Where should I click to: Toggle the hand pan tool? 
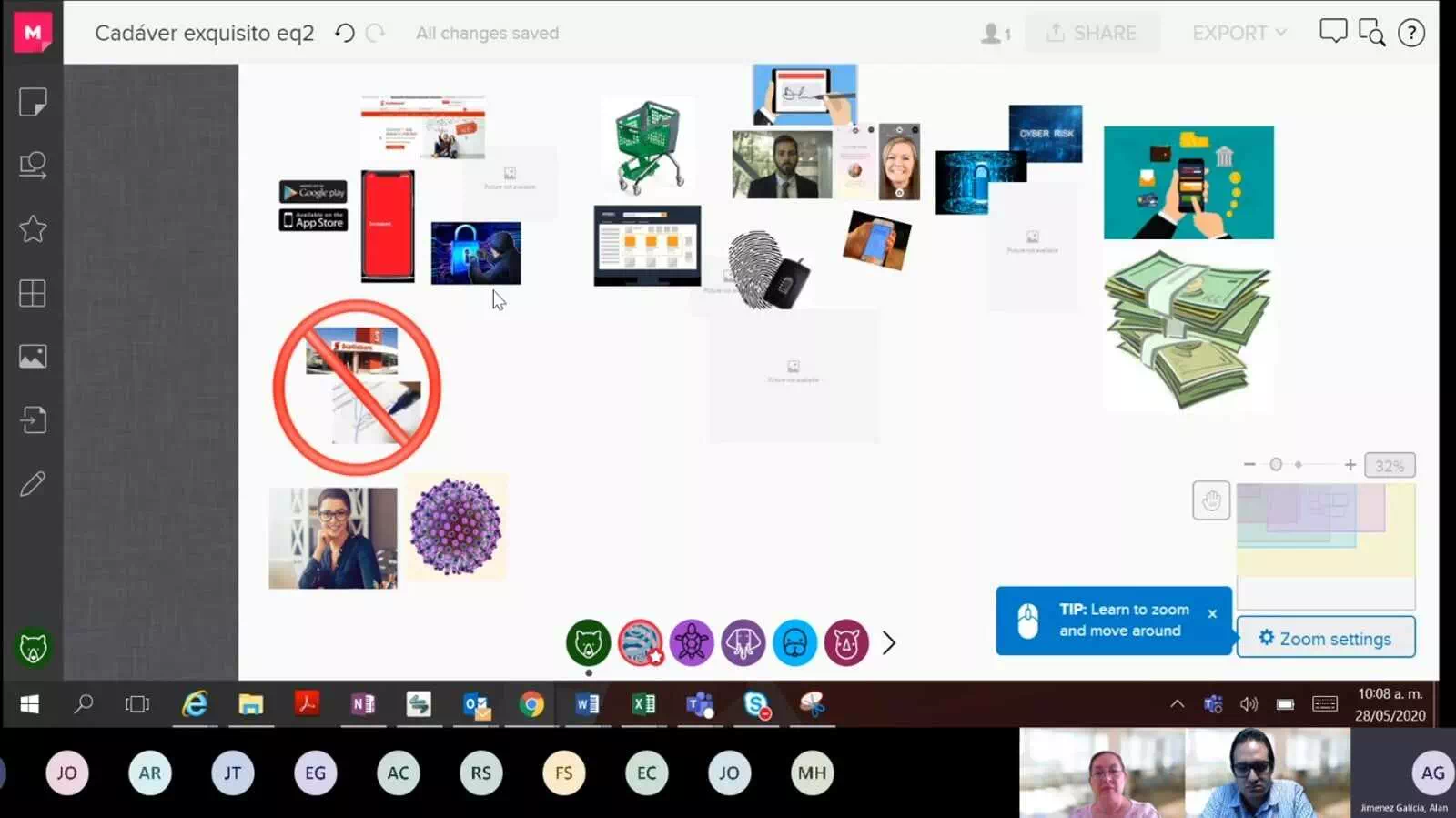point(1210,500)
